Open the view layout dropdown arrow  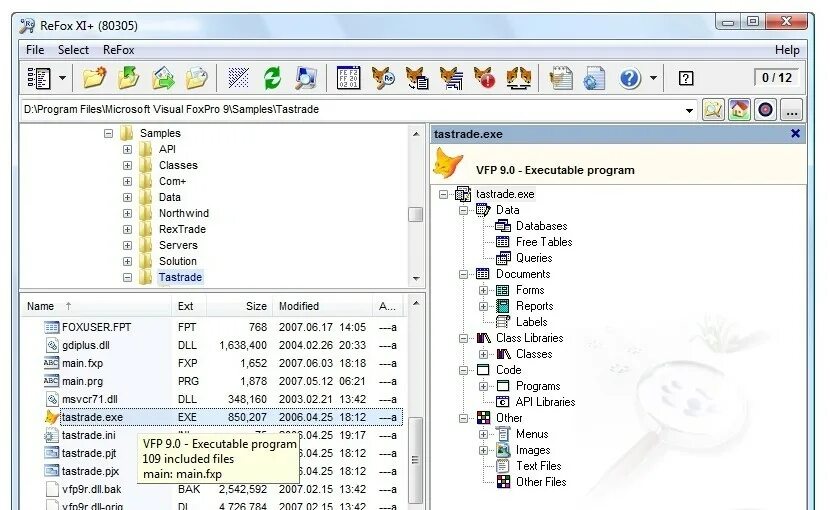pyautogui.click(x=62, y=78)
